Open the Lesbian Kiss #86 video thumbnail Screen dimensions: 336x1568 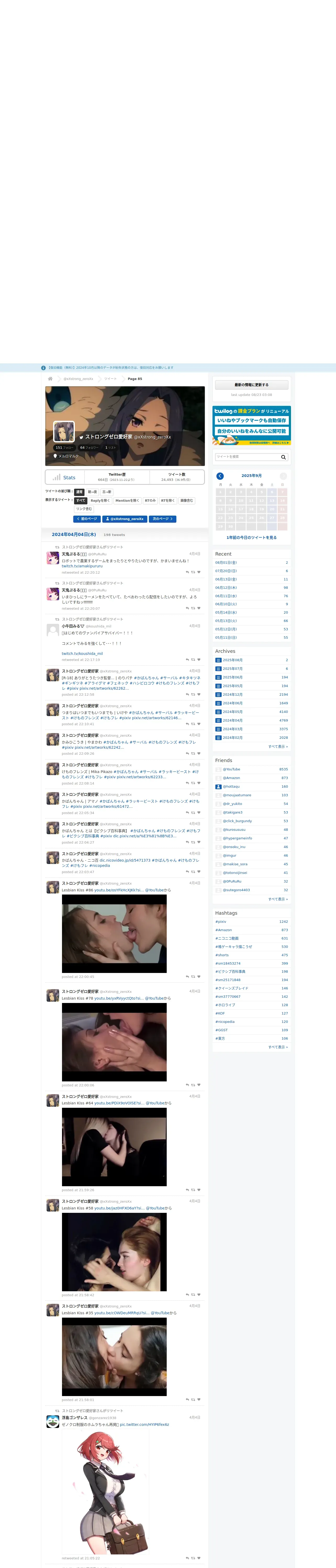114,934
